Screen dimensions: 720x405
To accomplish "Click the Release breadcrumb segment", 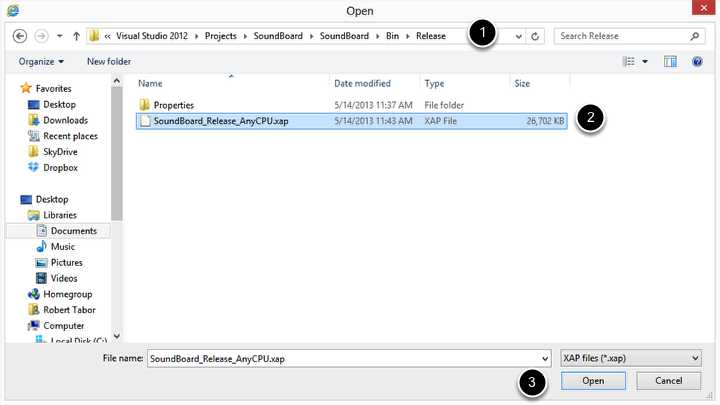I will click(431, 36).
